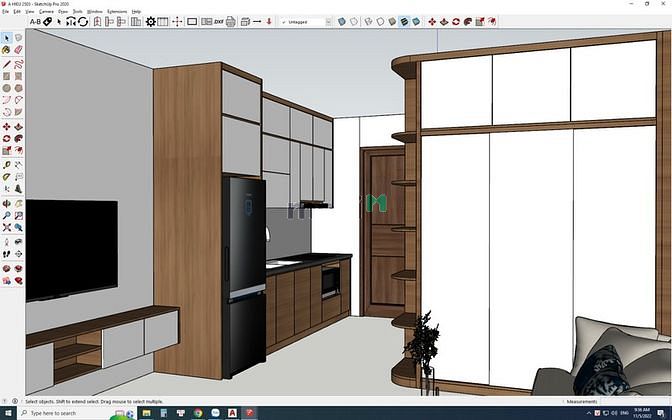672x420 pixels.
Task: Select the Offset tool in left toolbar
Action: coord(18,150)
